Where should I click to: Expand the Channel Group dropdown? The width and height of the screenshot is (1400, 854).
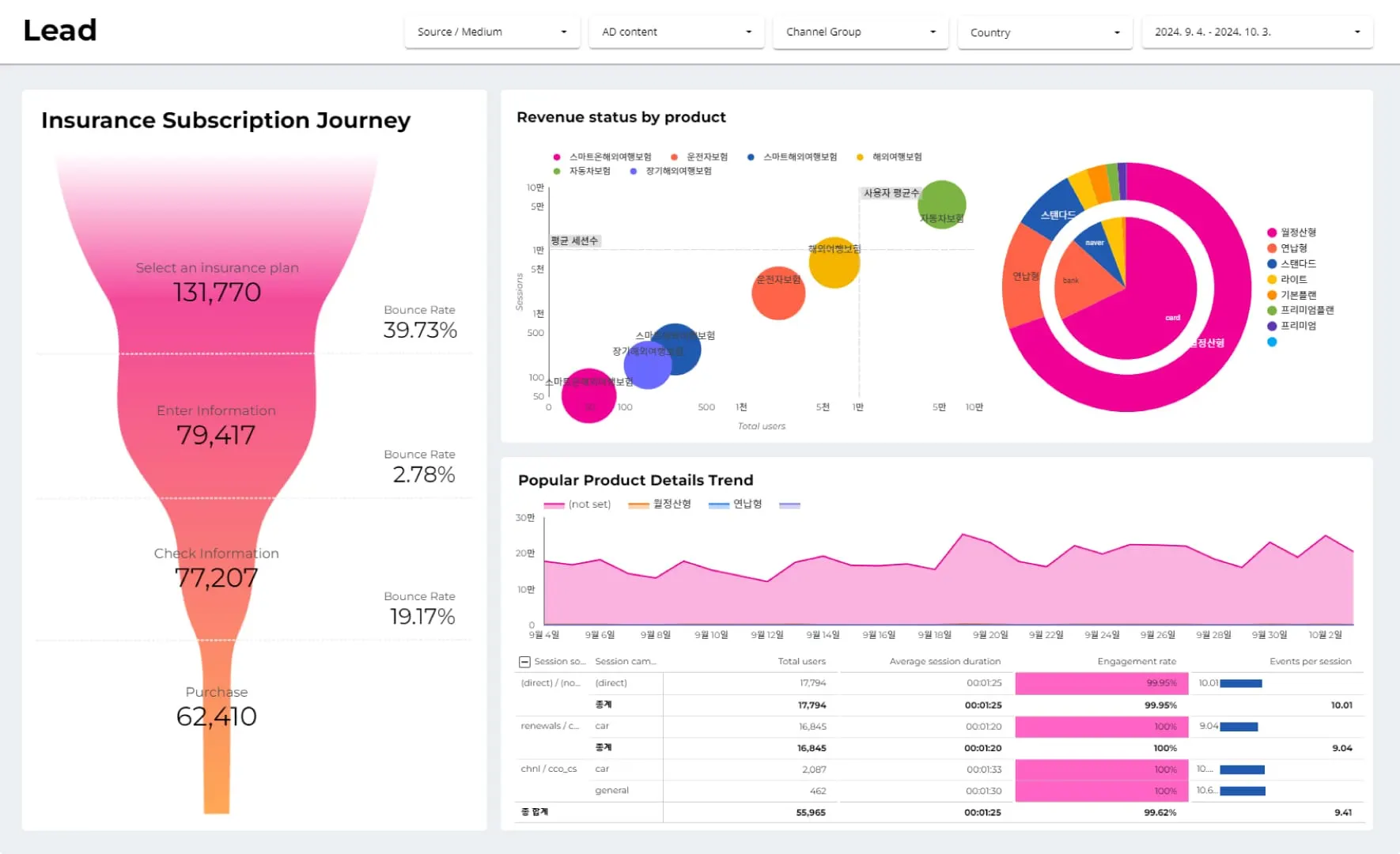click(x=860, y=32)
